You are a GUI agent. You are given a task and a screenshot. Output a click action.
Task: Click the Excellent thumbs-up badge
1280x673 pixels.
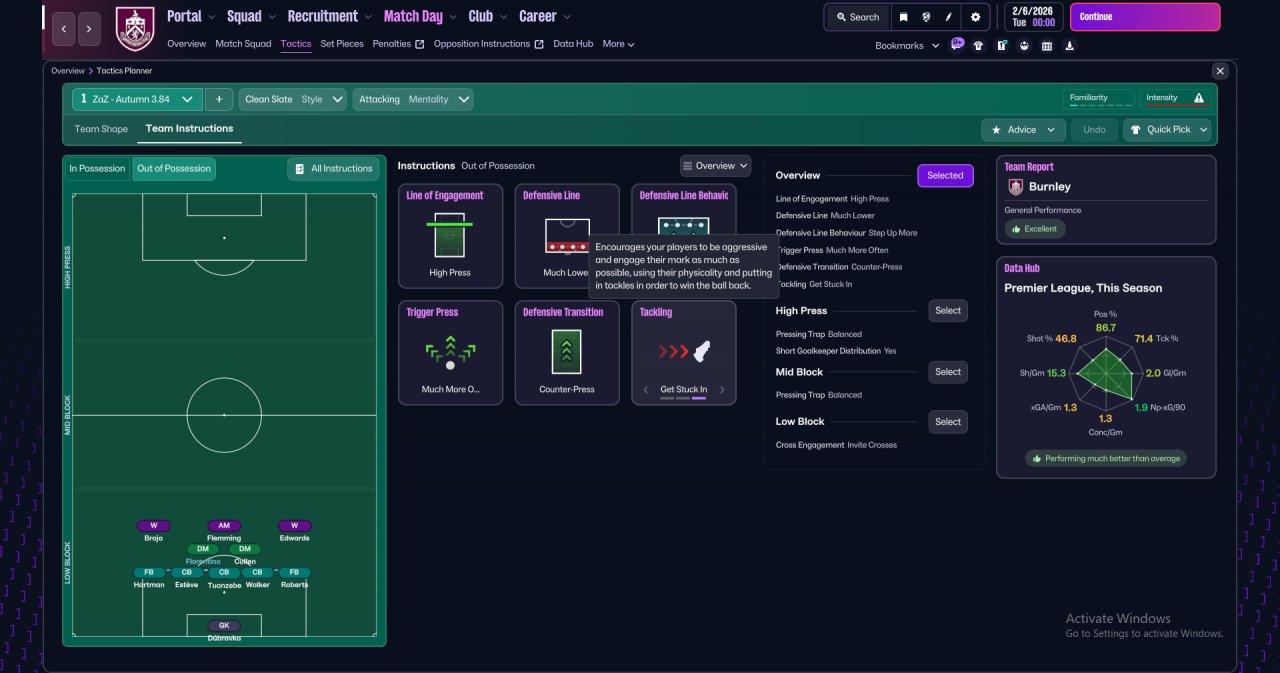1034,229
